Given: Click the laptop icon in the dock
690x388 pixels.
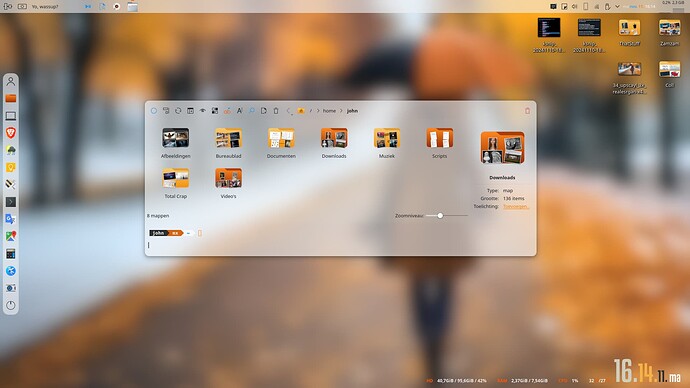Looking at the screenshot, I should 11,116.
